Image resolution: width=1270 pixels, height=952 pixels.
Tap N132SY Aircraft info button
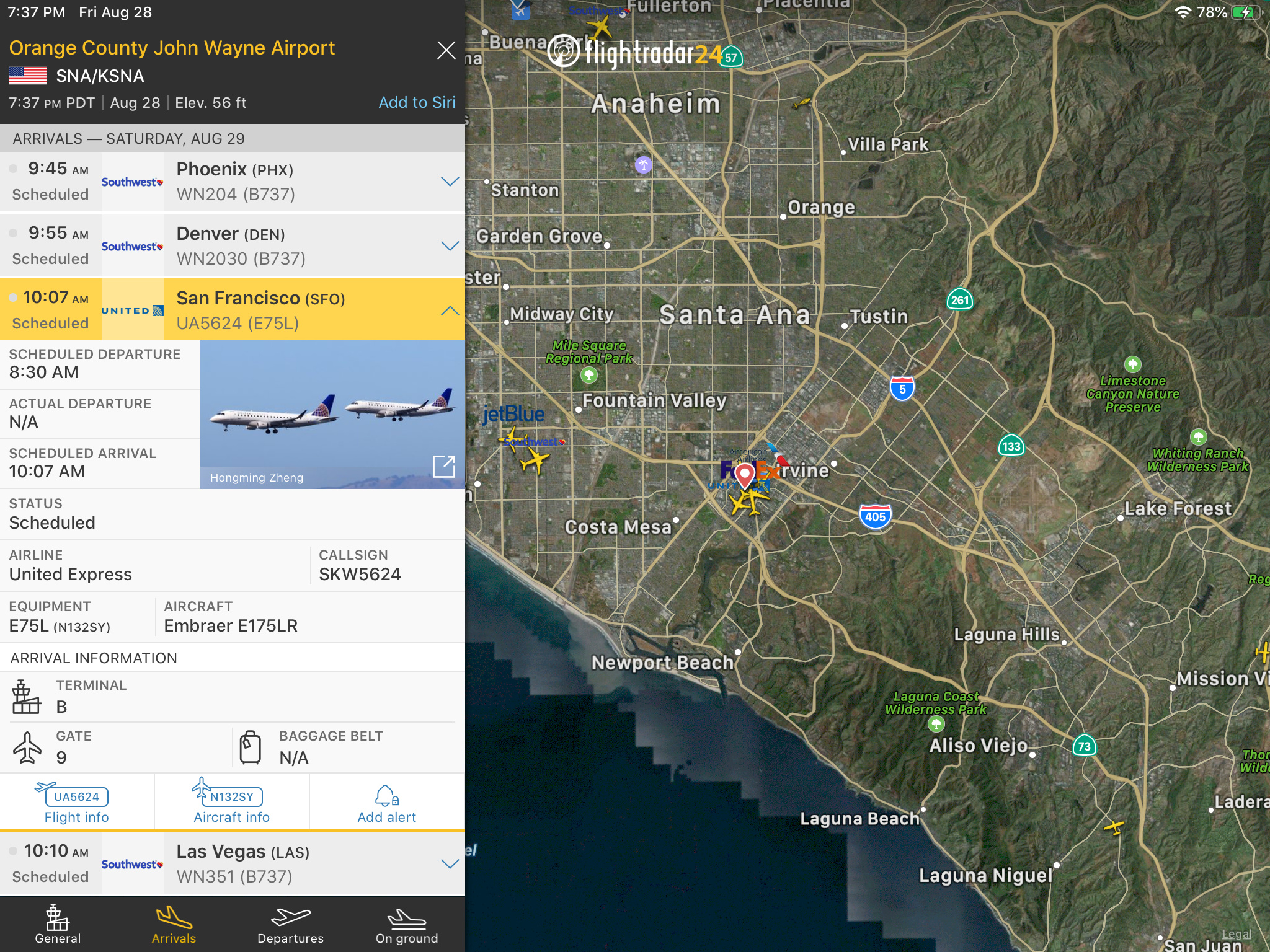point(231,803)
